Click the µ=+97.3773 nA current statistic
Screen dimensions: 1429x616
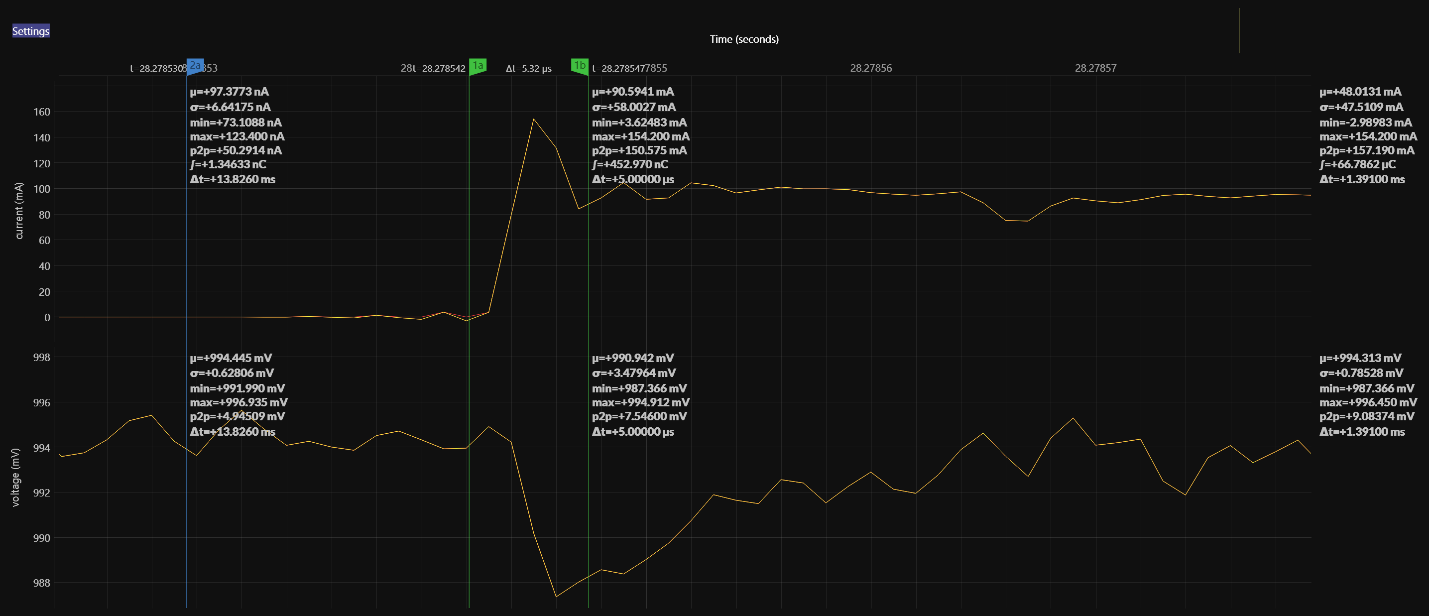[228, 91]
